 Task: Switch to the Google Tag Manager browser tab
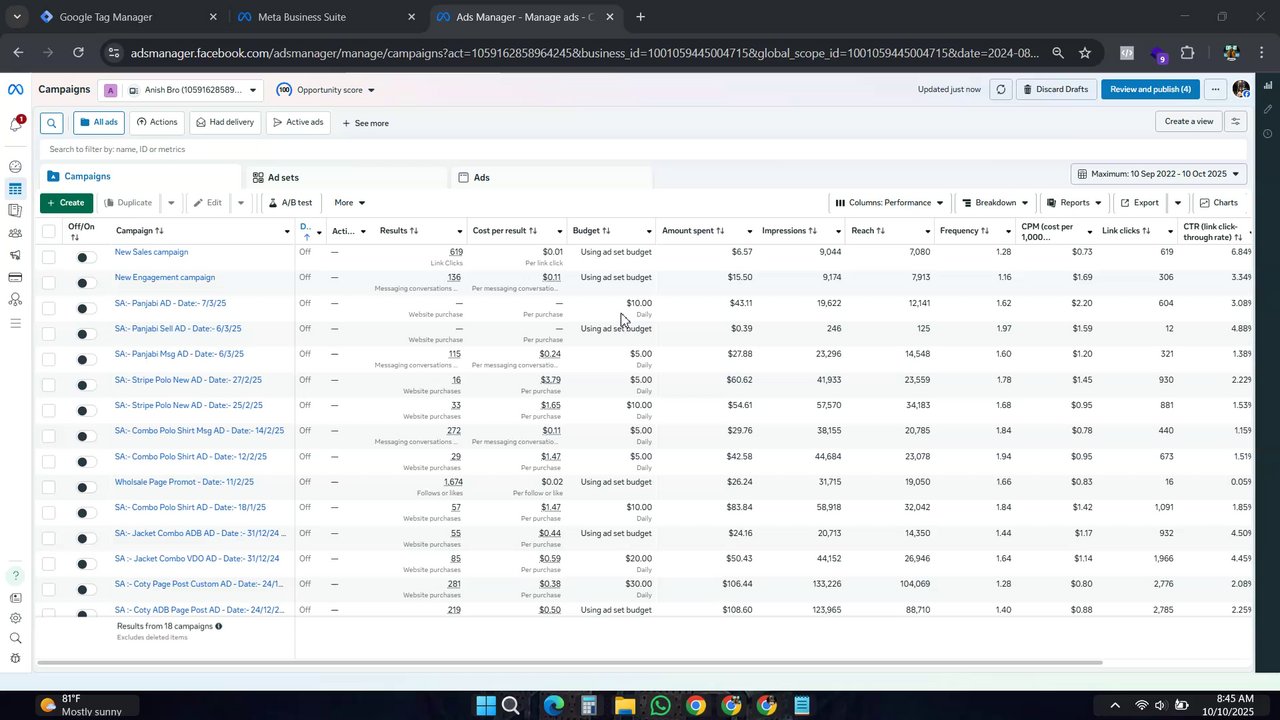126,17
